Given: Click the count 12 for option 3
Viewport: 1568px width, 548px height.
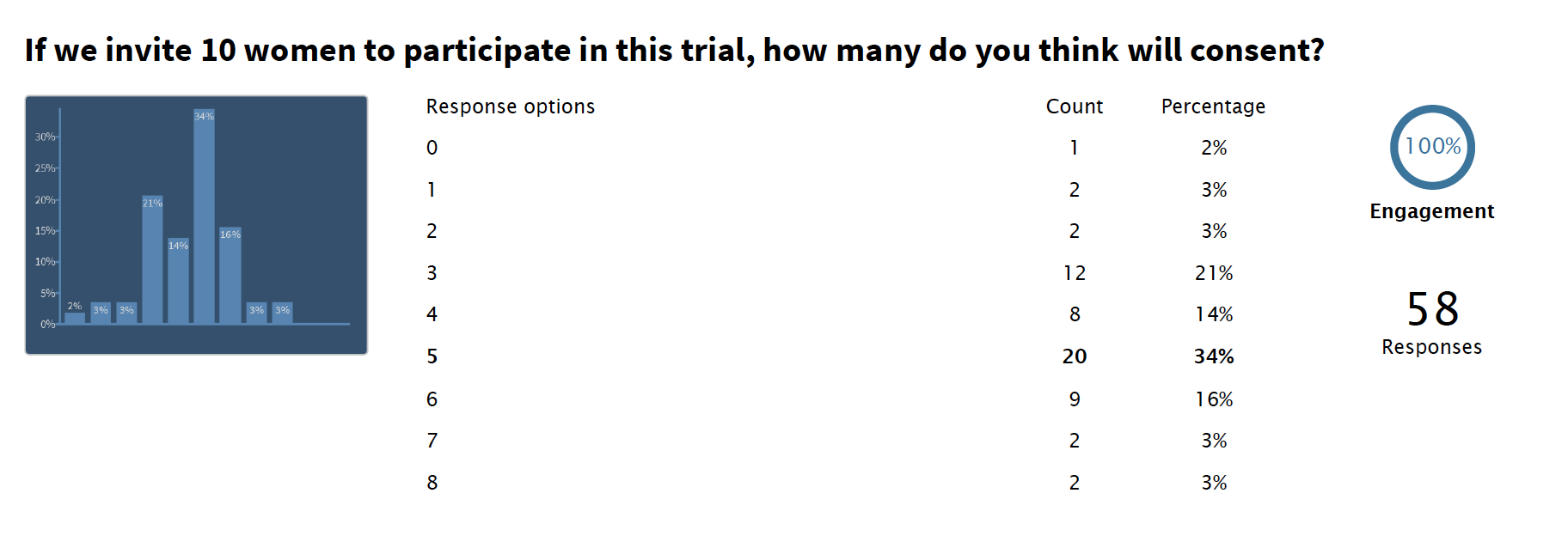Looking at the screenshot, I should coord(1075,273).
